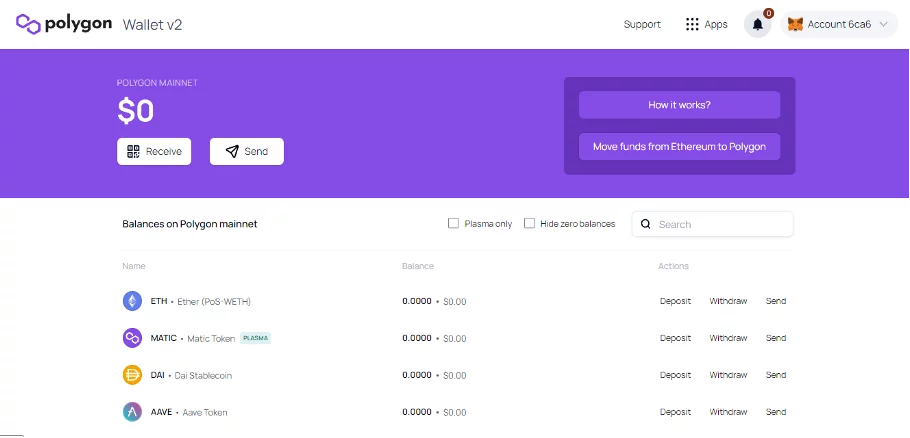The width and height of the screenshot is (910, 438).
Task: Click the ETH 0.0000 balance value
Action: [x=417, y=301]
